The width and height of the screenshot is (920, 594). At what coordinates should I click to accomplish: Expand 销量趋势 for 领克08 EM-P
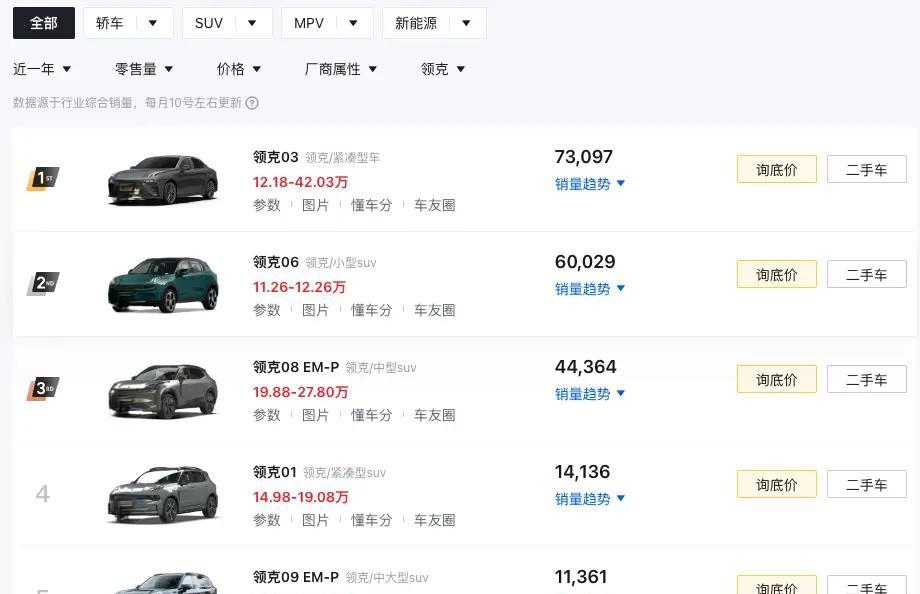click(590, 394)
